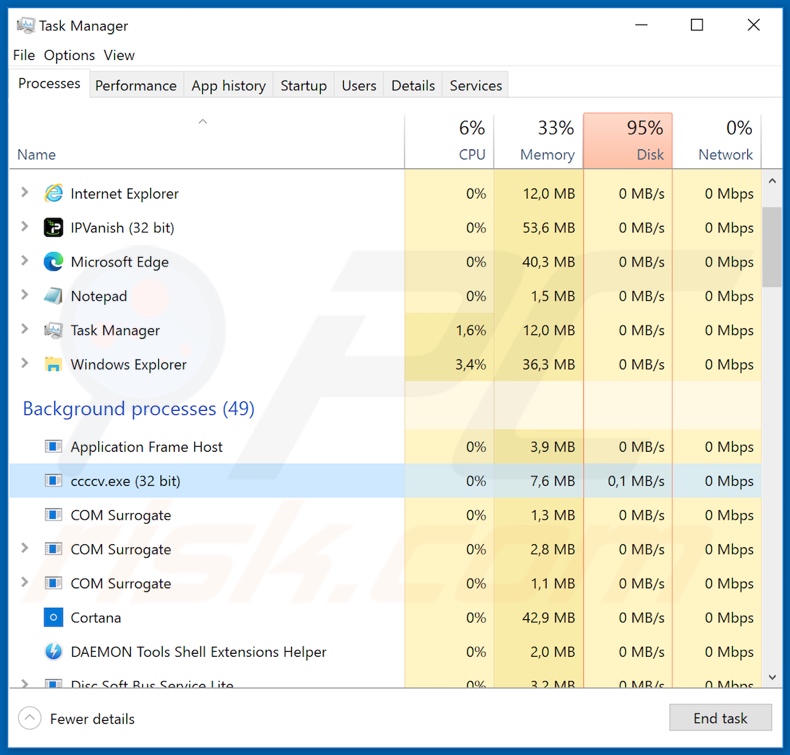Expand the Windows Explorer process group
The width and height of the screenshot is (790, 755).
coord(24,363)
